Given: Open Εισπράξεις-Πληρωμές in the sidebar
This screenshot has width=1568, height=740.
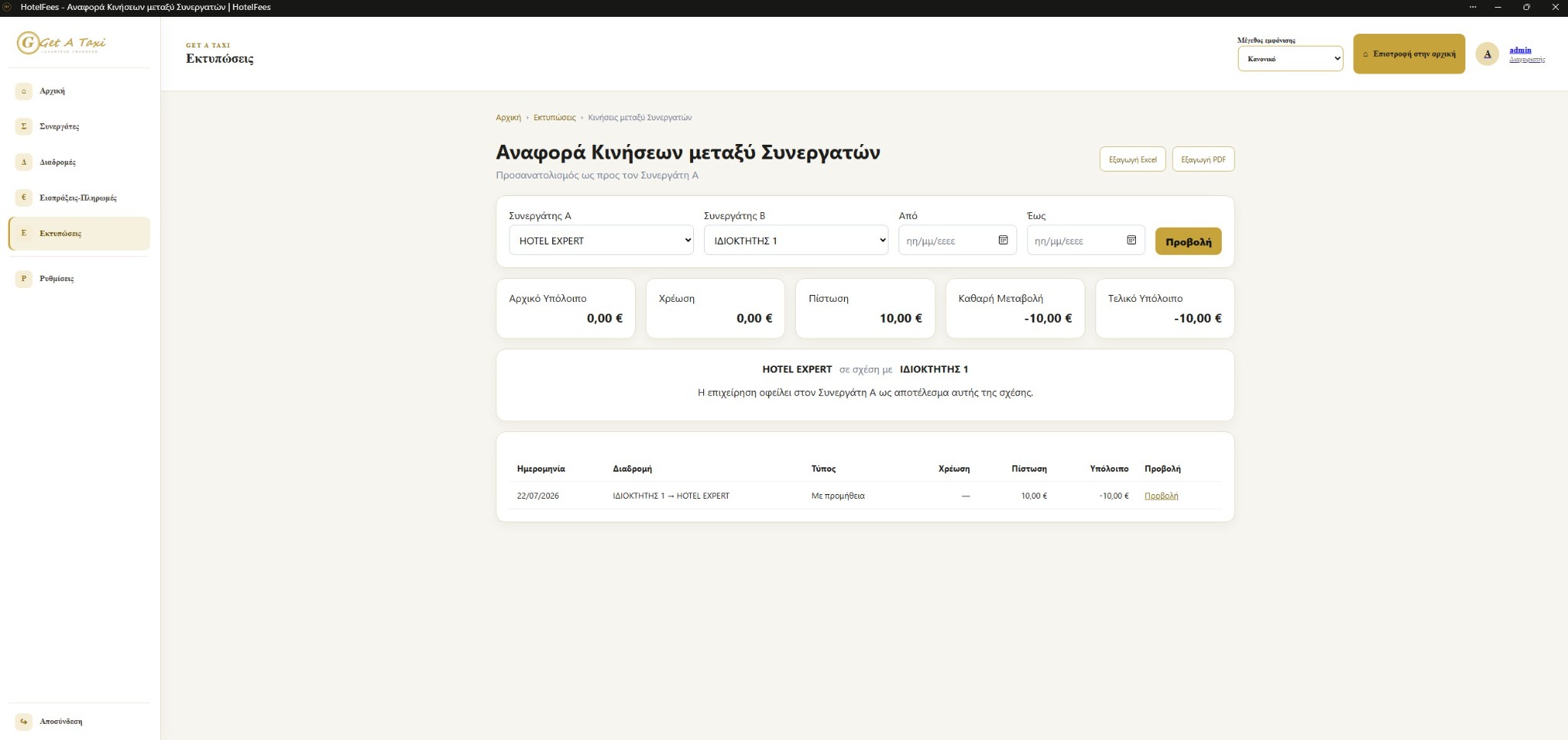Looking at the screenshot, I should (x=79, y=198).
